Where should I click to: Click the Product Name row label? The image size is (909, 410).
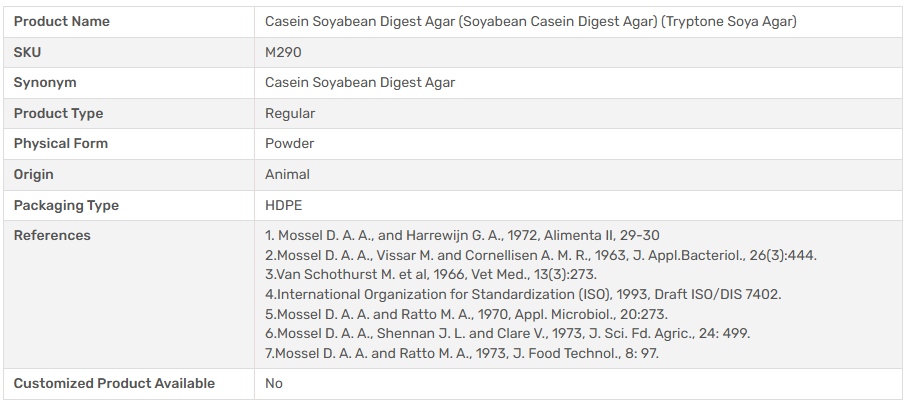62,21
